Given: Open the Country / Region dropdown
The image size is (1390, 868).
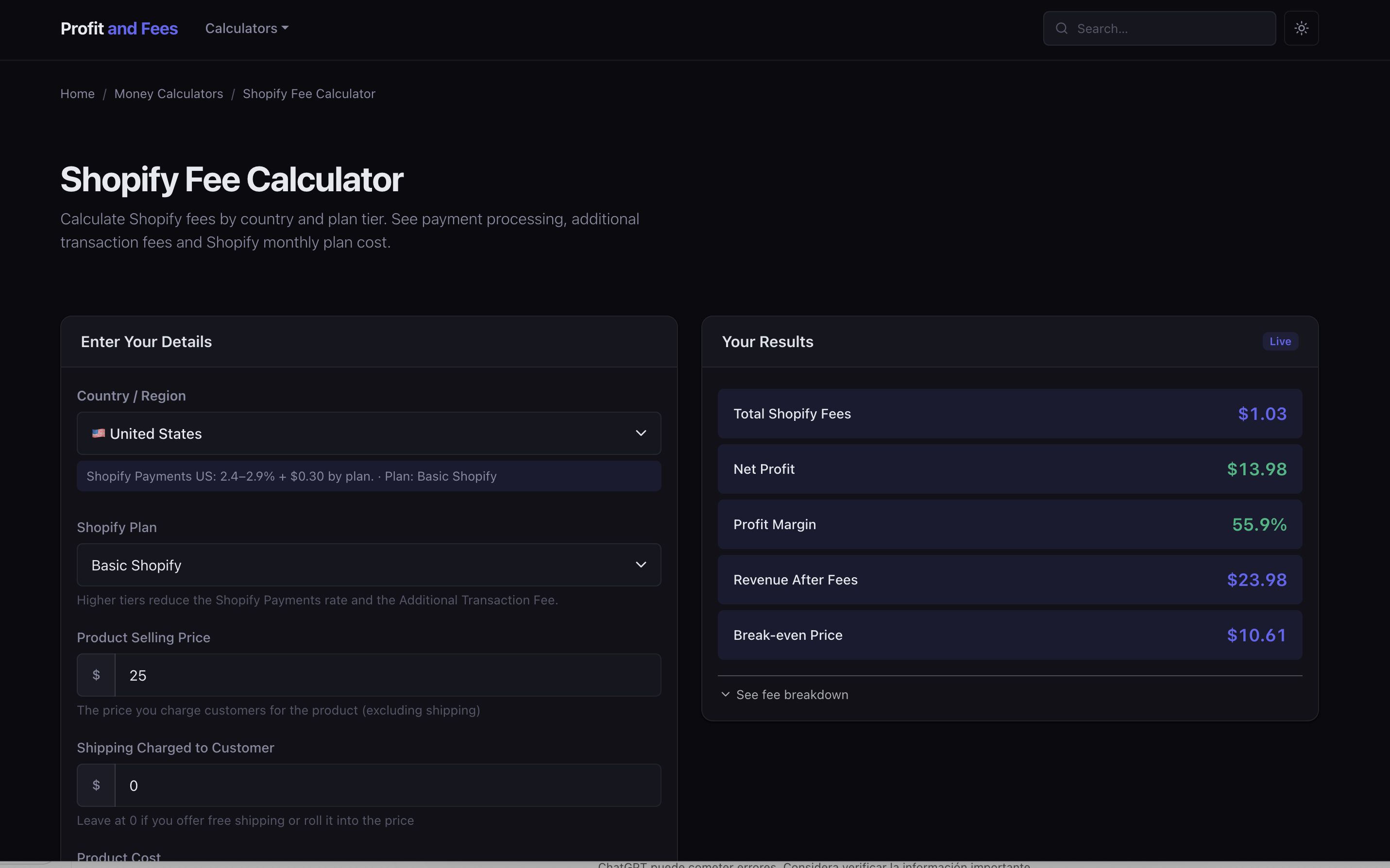Looking at the screenshot, I should [369, 434].
